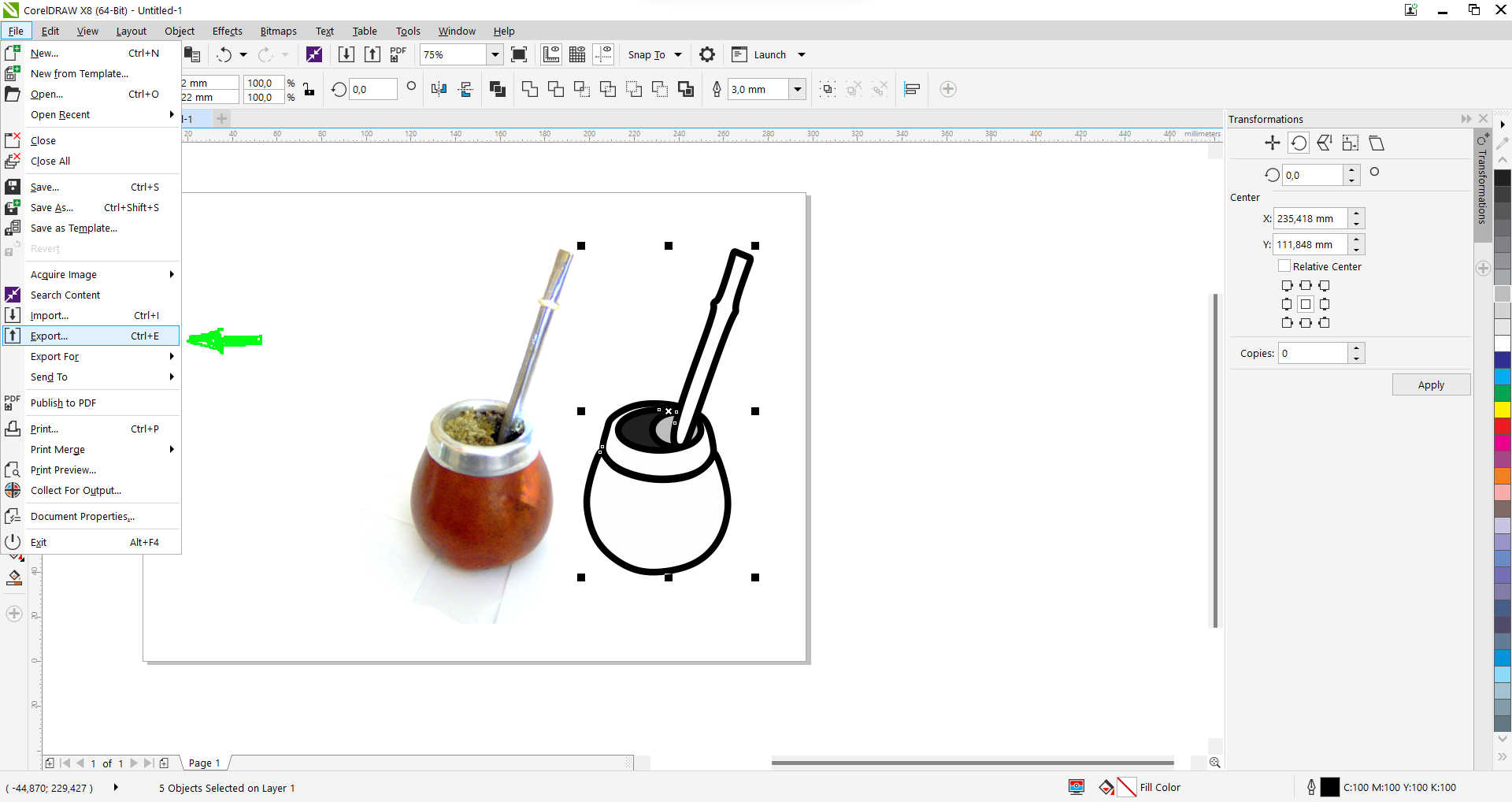Close the Transformations docker

click(x=1484, y=118)
